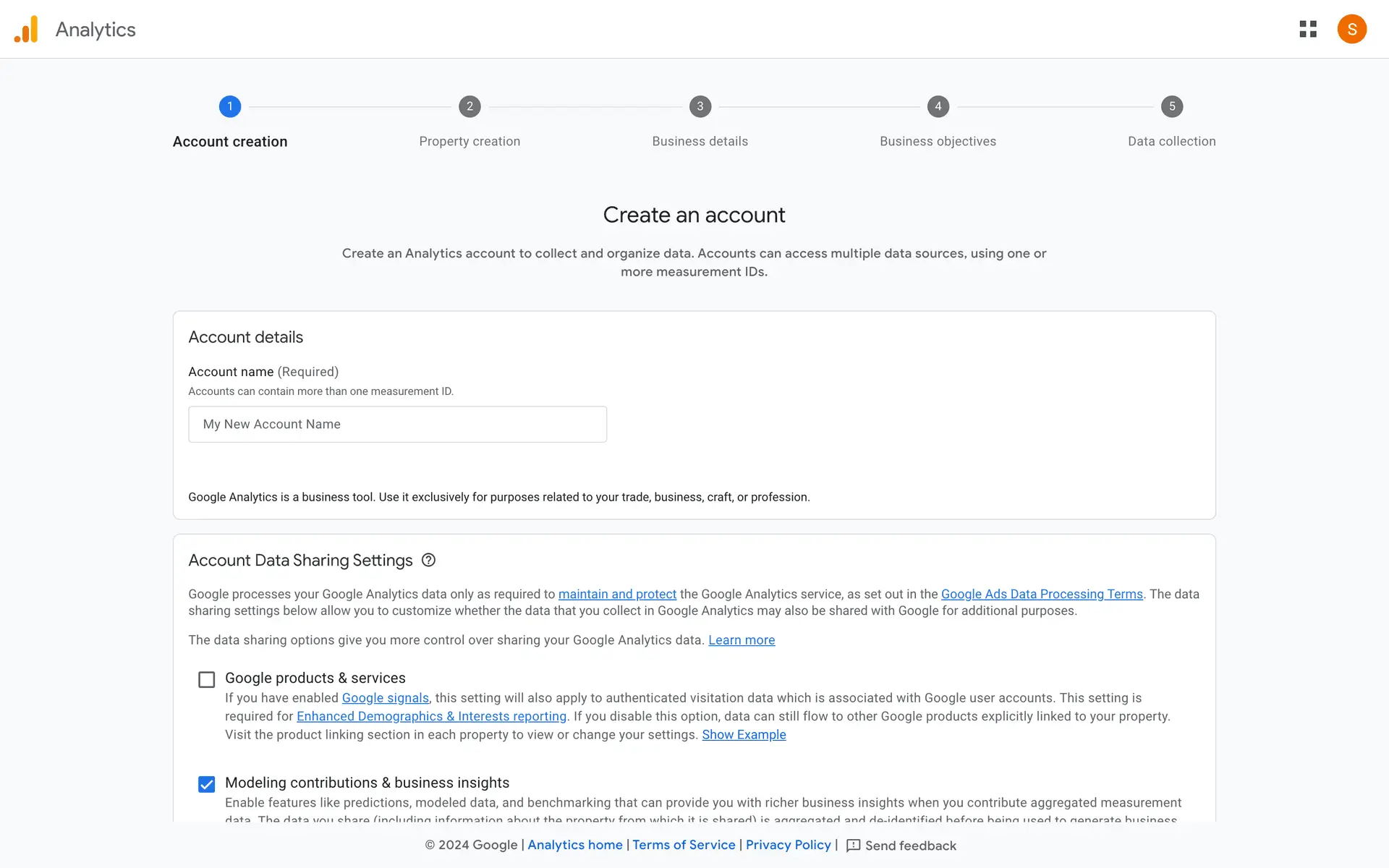Open Google Ads Data Processing Terms link
This screenshot has width=1389, height=868.
coord(1041,594)
